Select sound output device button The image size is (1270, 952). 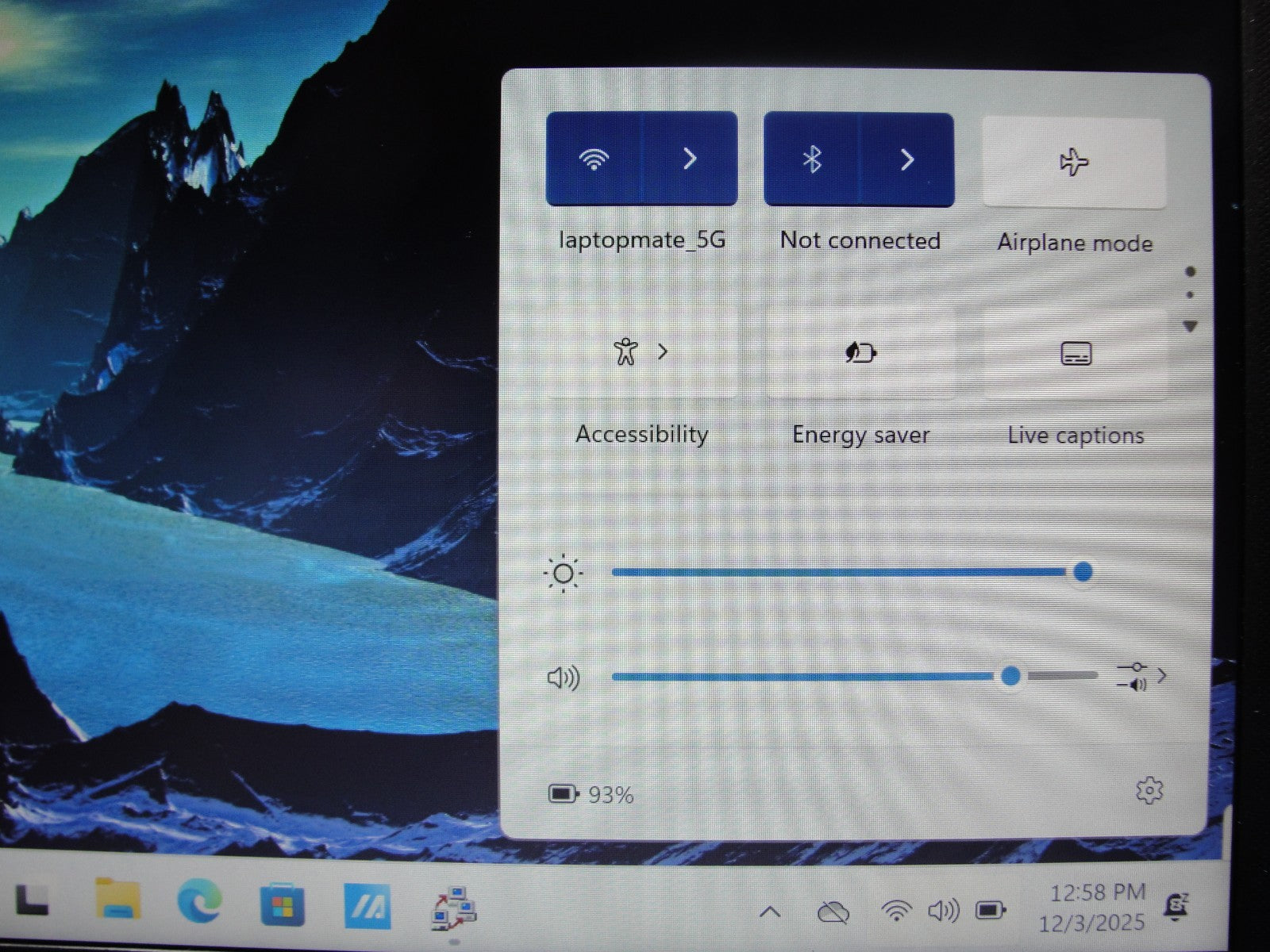coord(1141,677)
